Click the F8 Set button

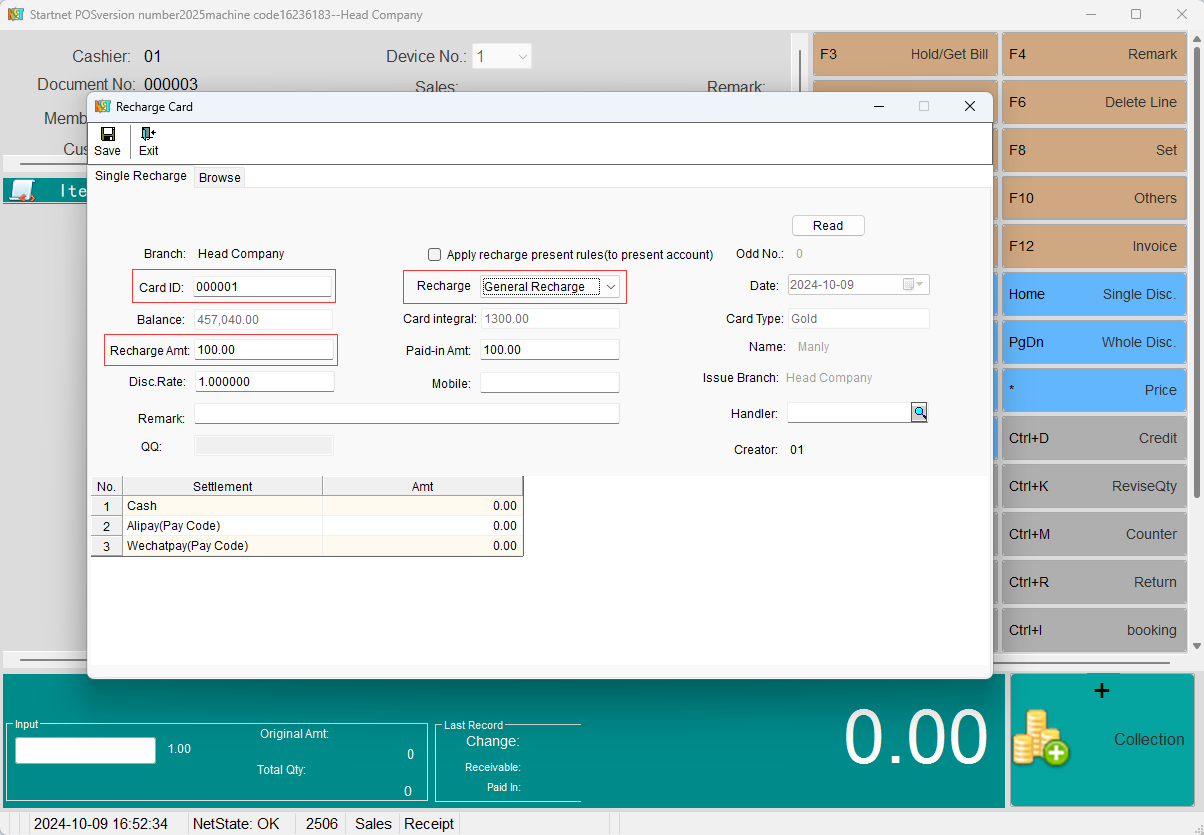(1094, 150)
